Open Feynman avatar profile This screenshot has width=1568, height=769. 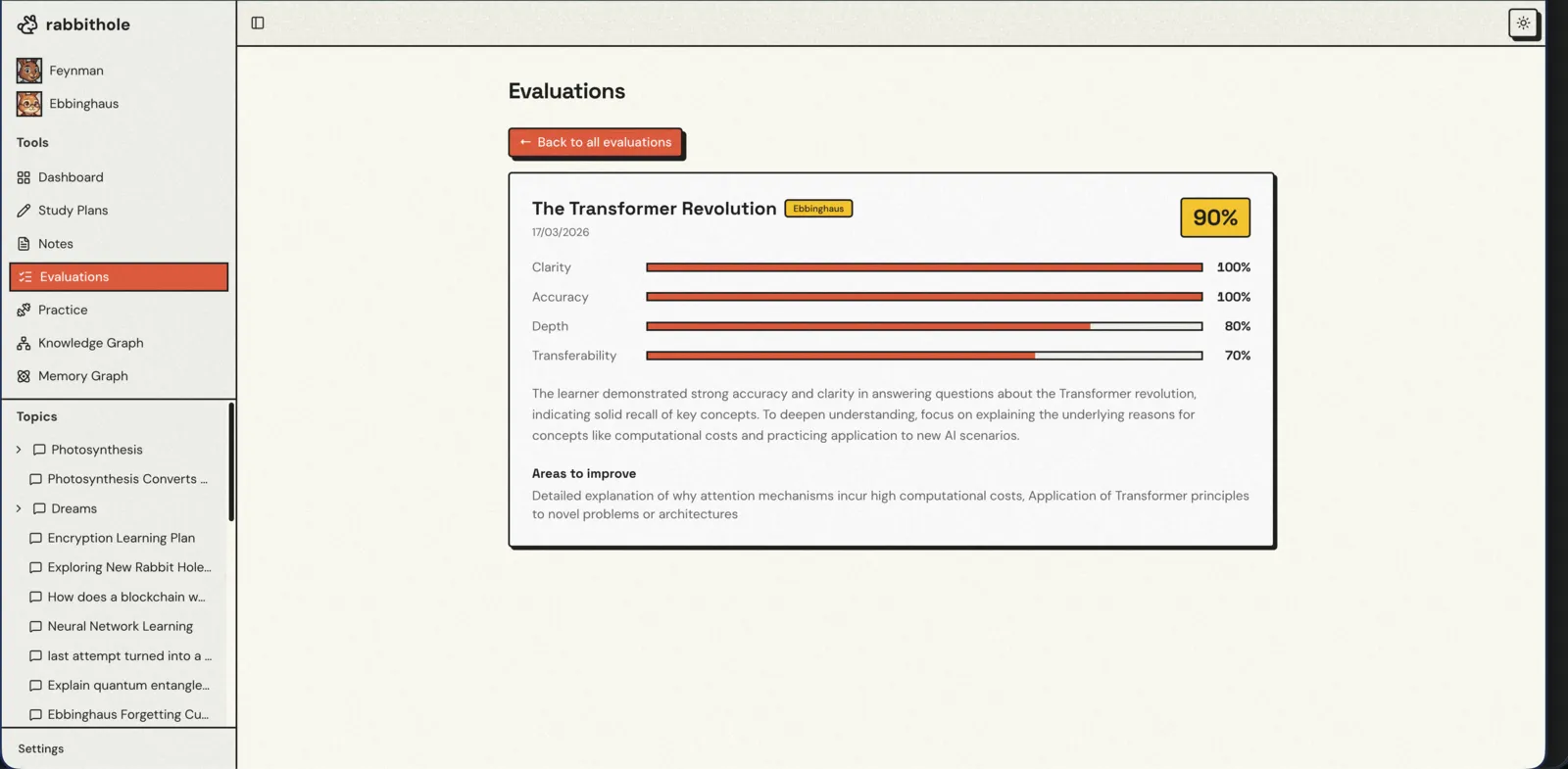(x=29, y=71)
